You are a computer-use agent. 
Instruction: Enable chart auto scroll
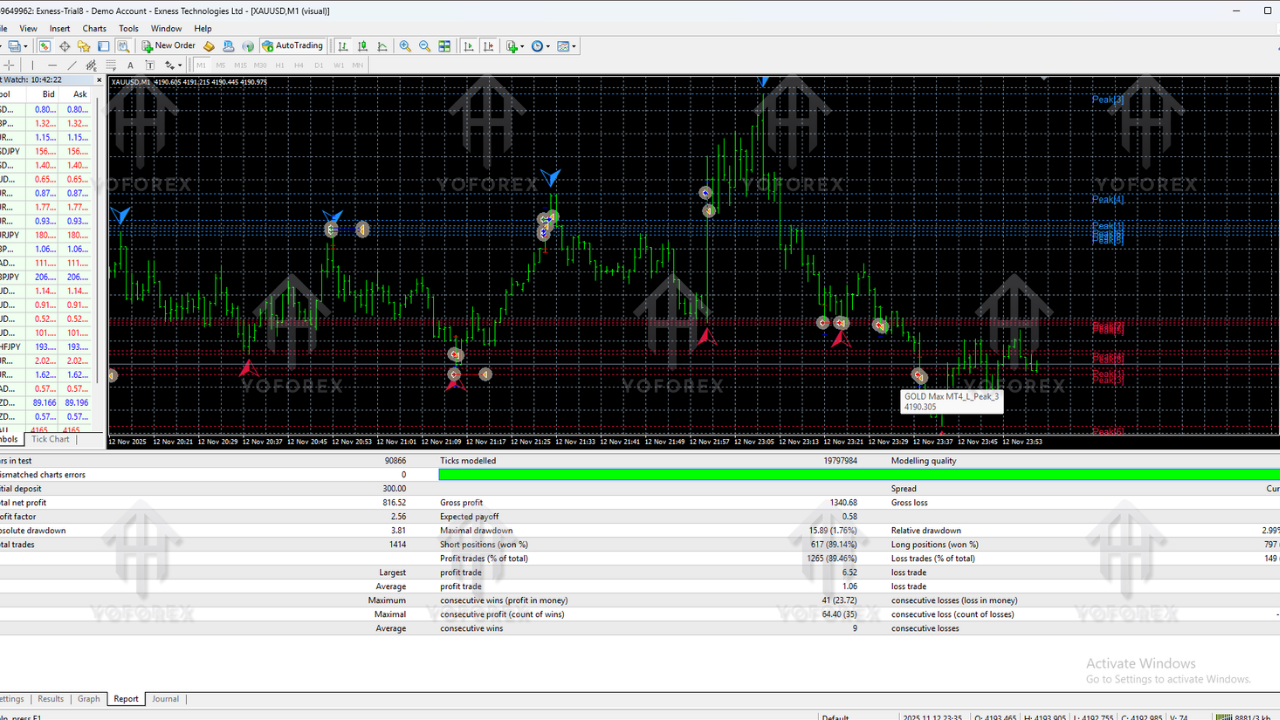469,46
